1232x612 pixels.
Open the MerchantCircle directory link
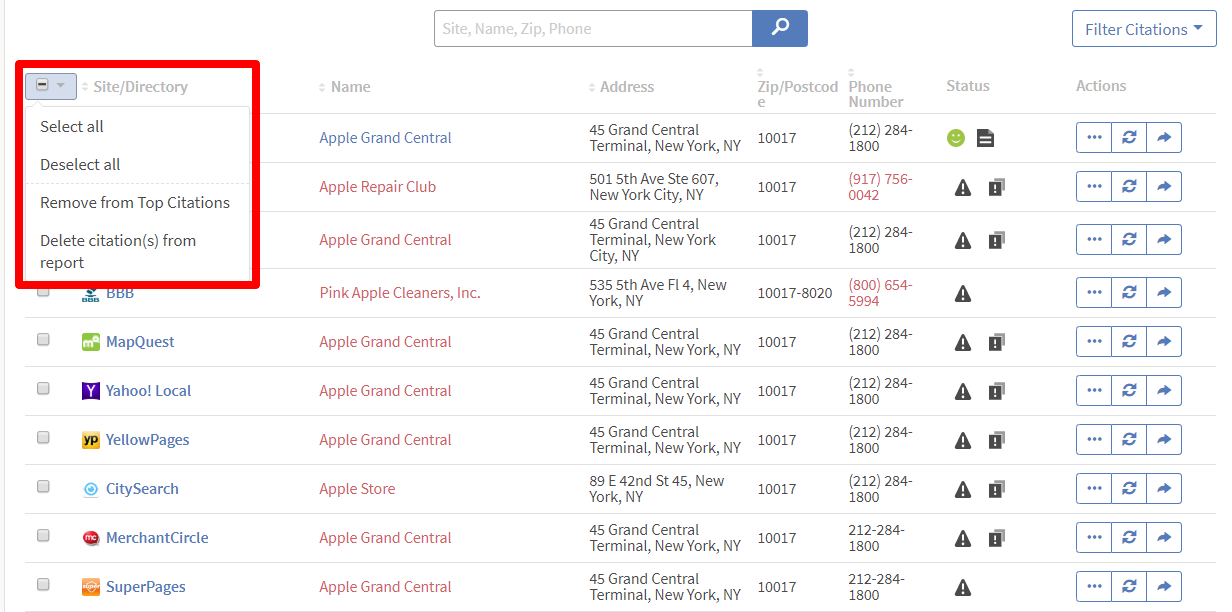157,538
